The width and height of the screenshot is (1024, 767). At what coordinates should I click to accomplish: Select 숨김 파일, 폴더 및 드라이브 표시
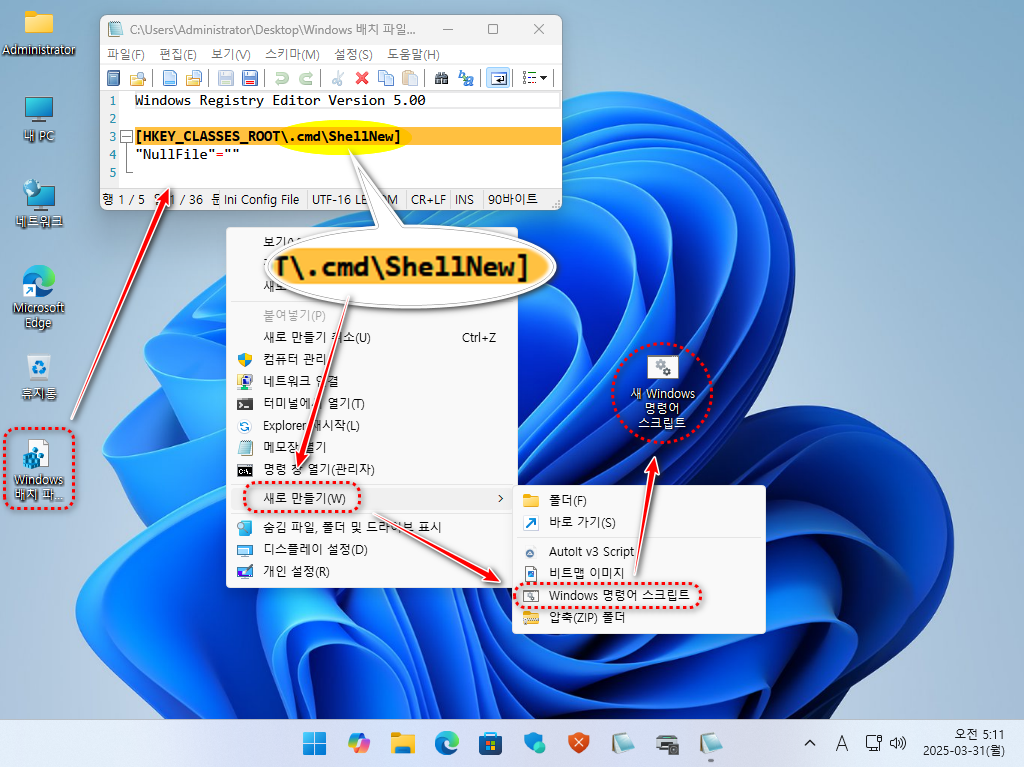[x=372, y=527]
